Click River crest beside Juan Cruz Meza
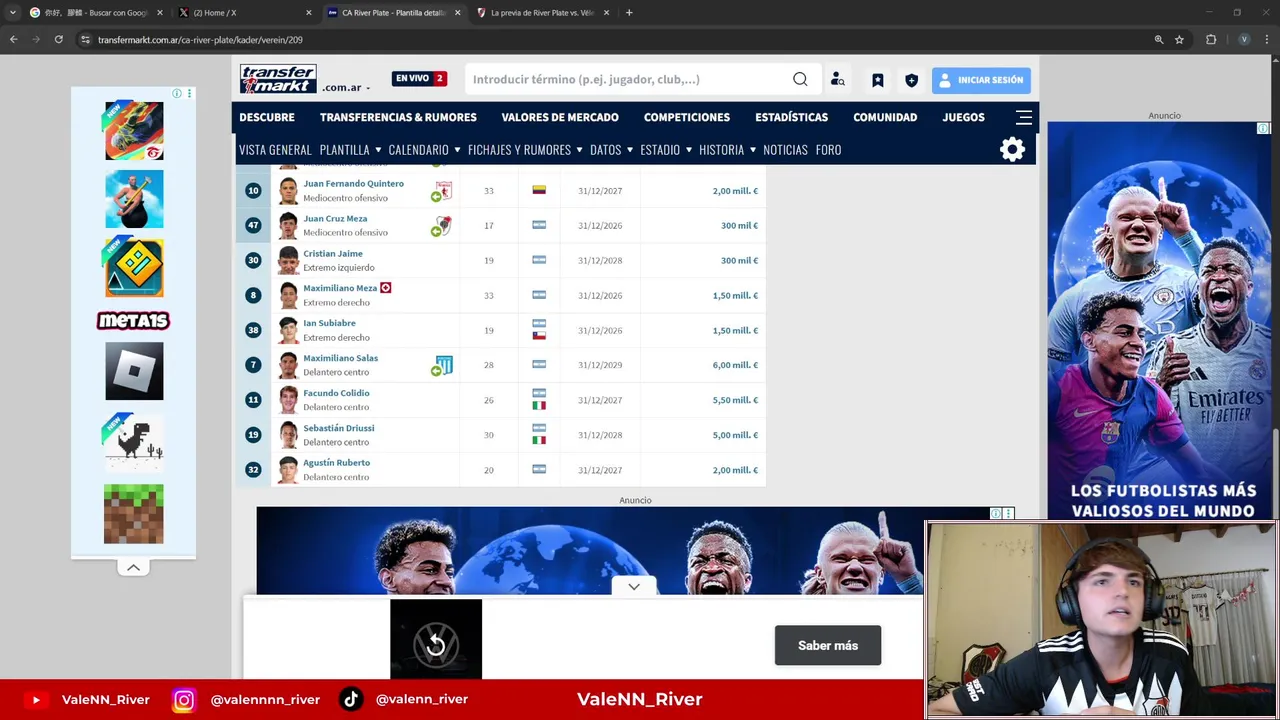This screenshot has height=720, width=1280. [x=444, y=225]
